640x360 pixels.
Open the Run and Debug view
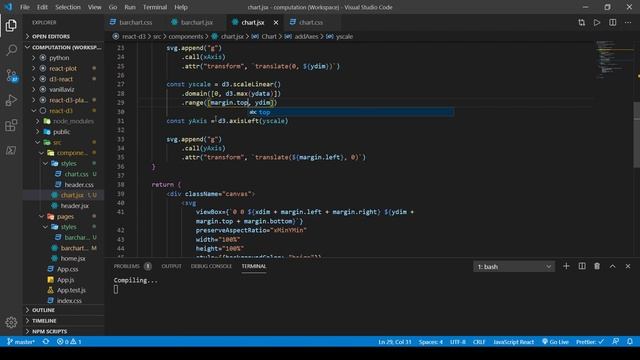tap(11, 100)
